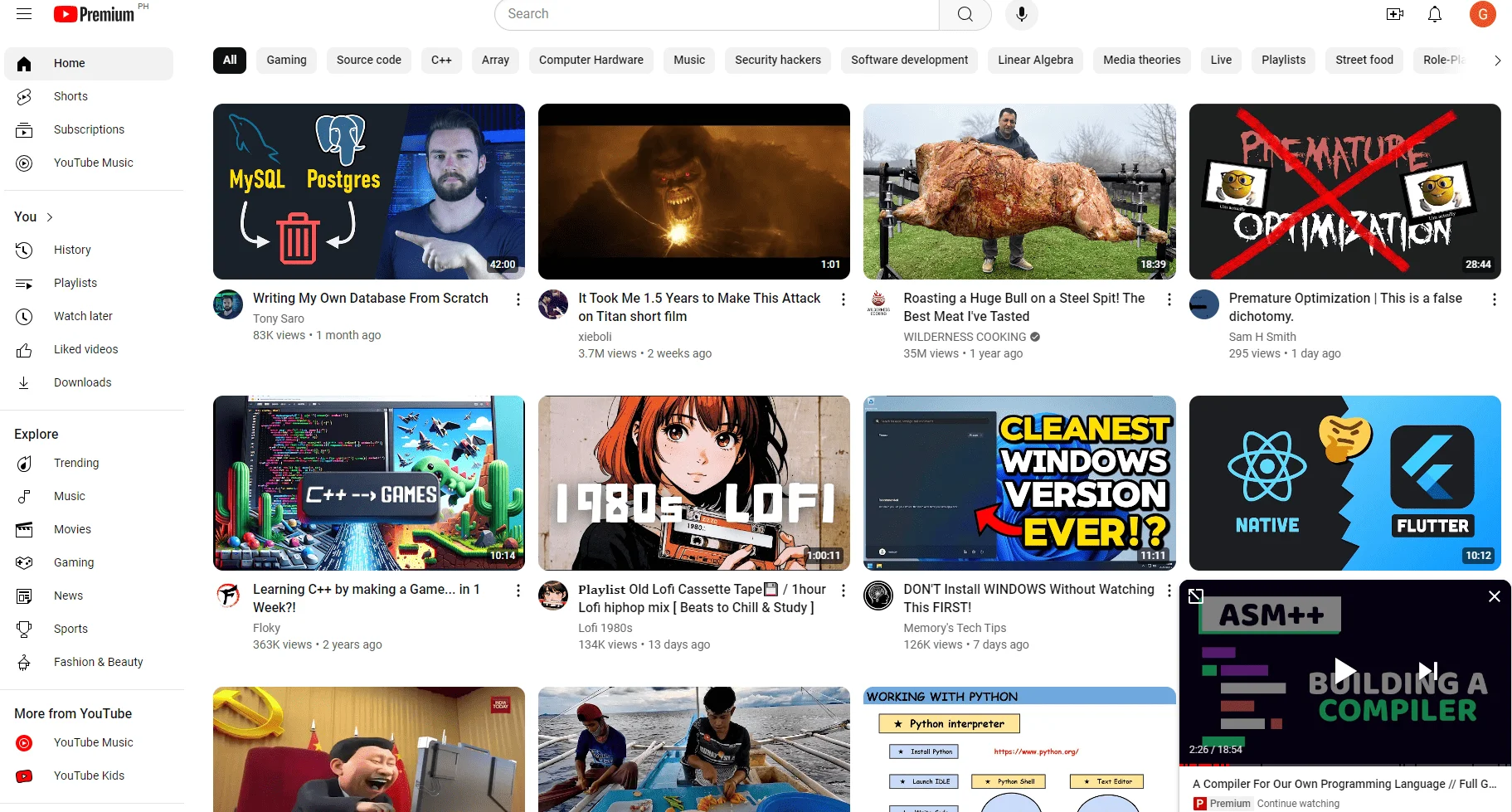1512x812 pixels.
Task: Seek in the miniplayer progress bar
Action: coord(1344,766)
